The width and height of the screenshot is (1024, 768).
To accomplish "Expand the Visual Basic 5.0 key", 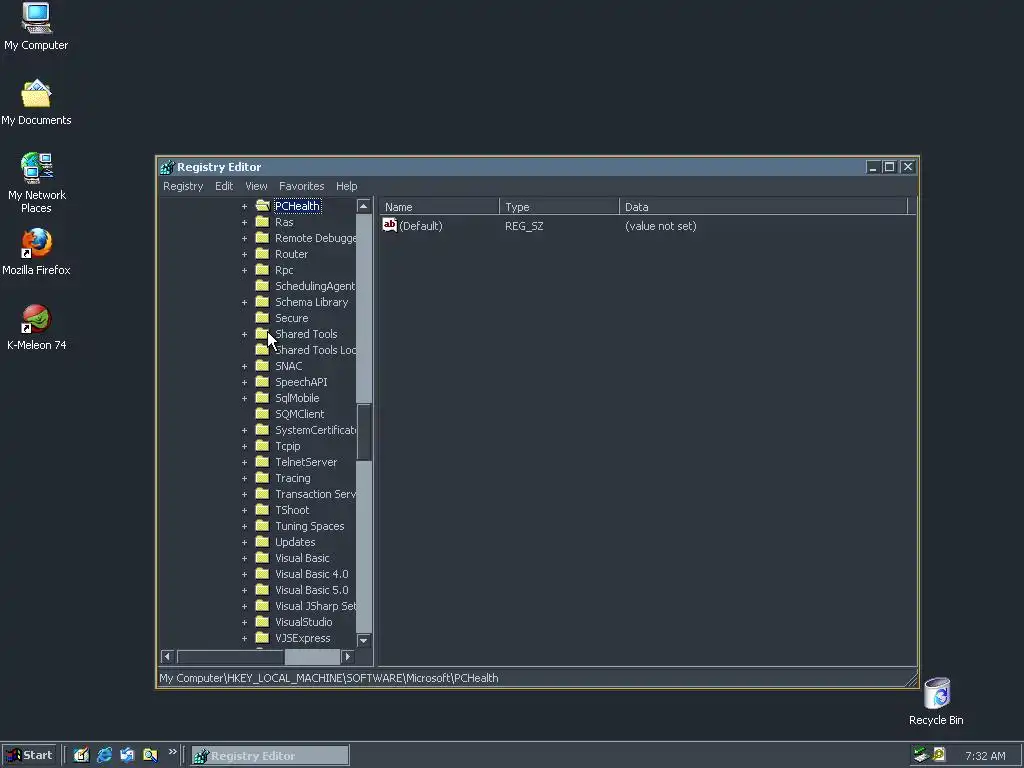I will 244,590.
